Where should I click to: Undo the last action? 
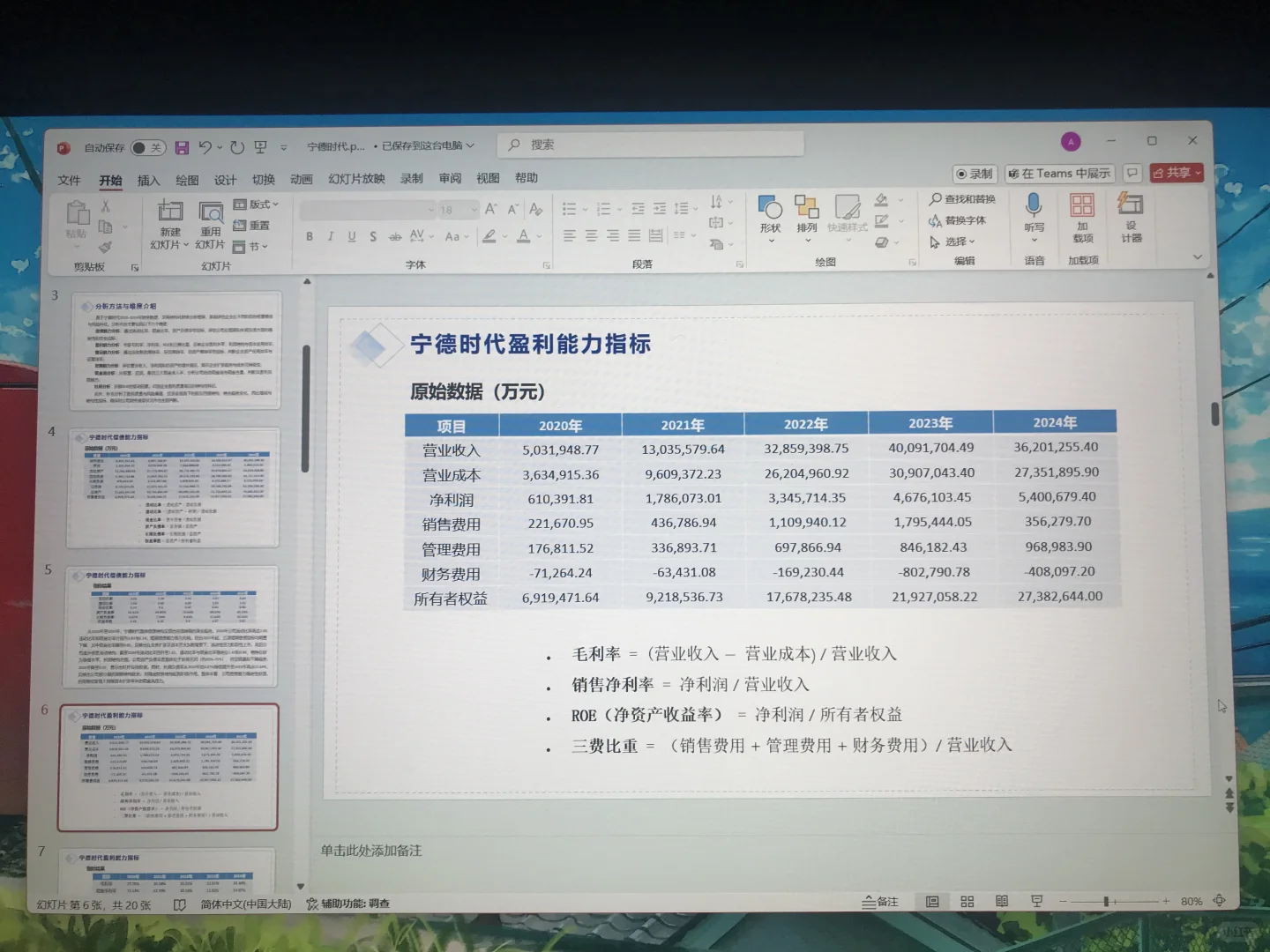(205, 147)
